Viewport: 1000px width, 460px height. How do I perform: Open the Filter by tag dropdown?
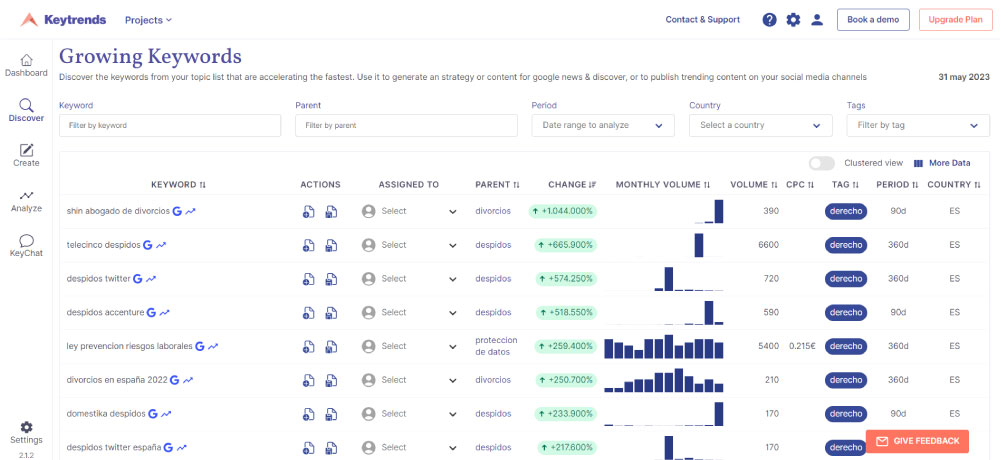(x=918, y=126)
